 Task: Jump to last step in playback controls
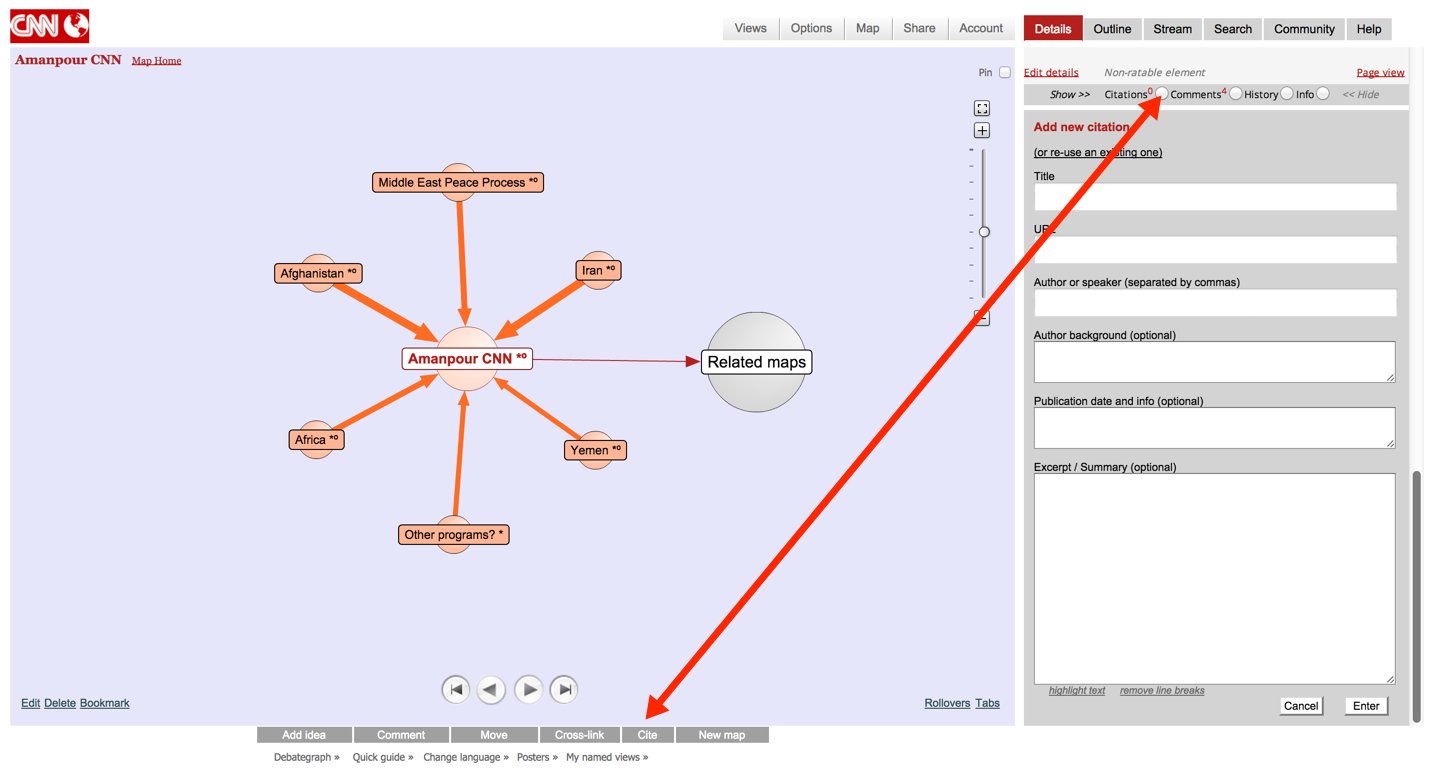coord(564,689)
